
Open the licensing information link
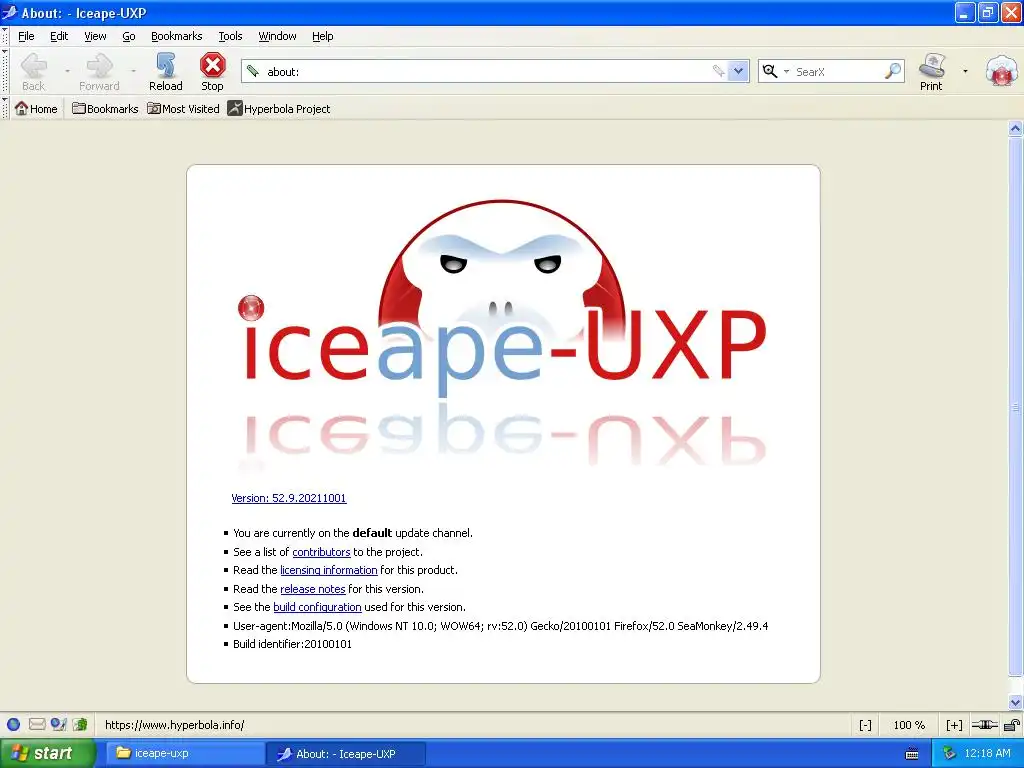click(x=328, y=570)
